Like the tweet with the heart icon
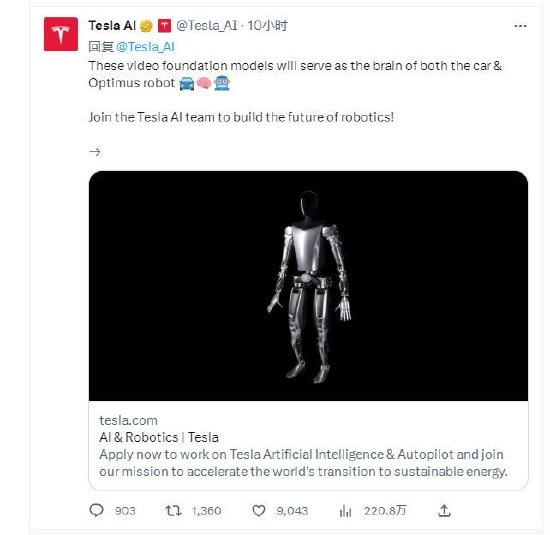 click(x=259, y=510)
